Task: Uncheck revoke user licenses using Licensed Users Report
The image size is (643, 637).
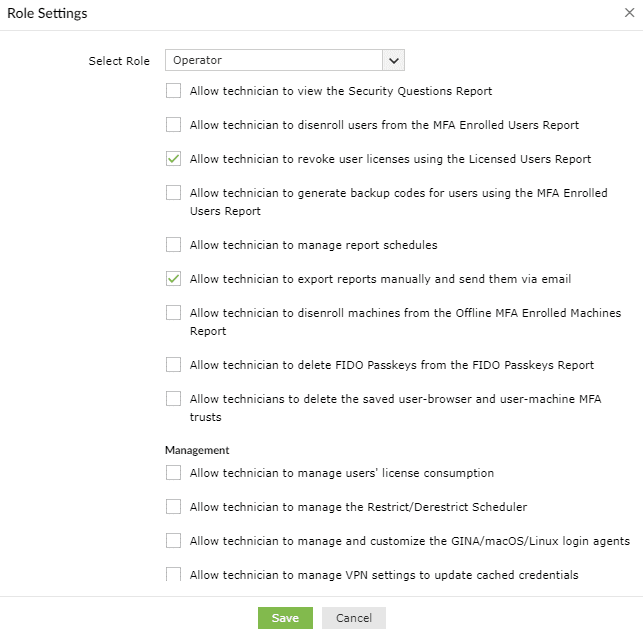Action: point(174,159)
